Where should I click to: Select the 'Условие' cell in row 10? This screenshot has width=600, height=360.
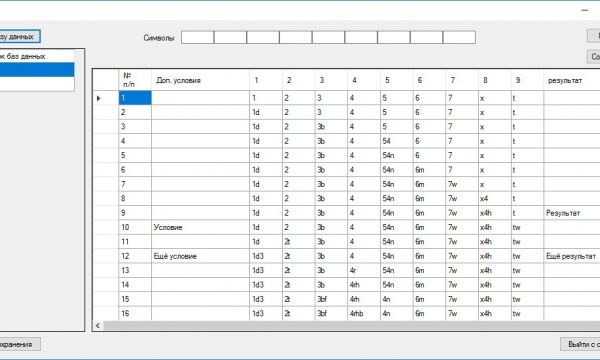201,227
